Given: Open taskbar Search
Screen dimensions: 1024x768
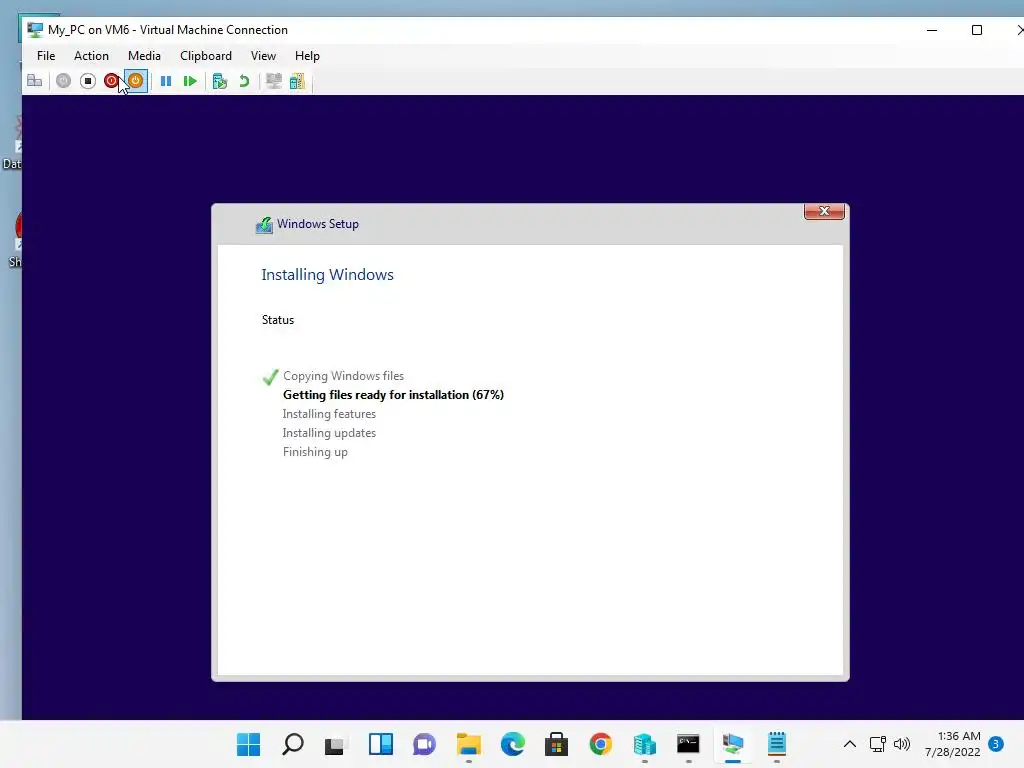Looking at the screenshot, I should pyautogui.click(x=293, y=744).
